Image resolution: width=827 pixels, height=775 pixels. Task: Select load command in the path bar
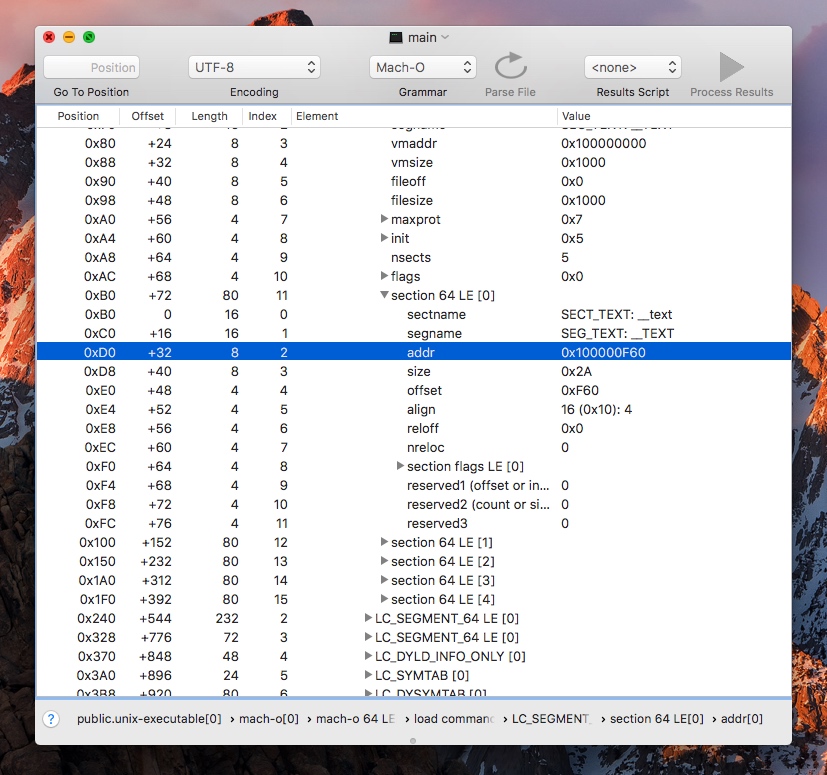coord(454,719)
